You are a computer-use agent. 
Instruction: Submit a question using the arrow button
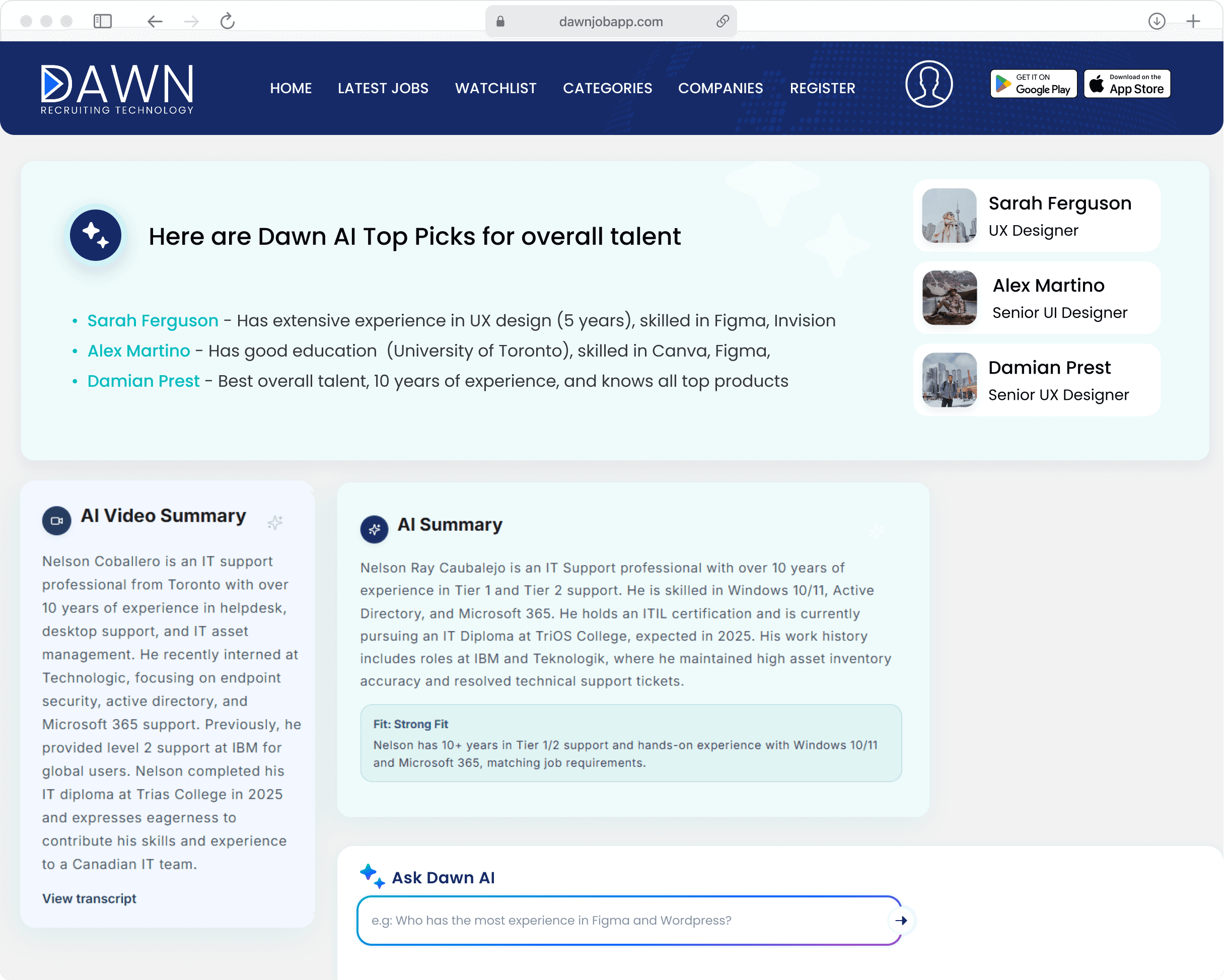900,920
